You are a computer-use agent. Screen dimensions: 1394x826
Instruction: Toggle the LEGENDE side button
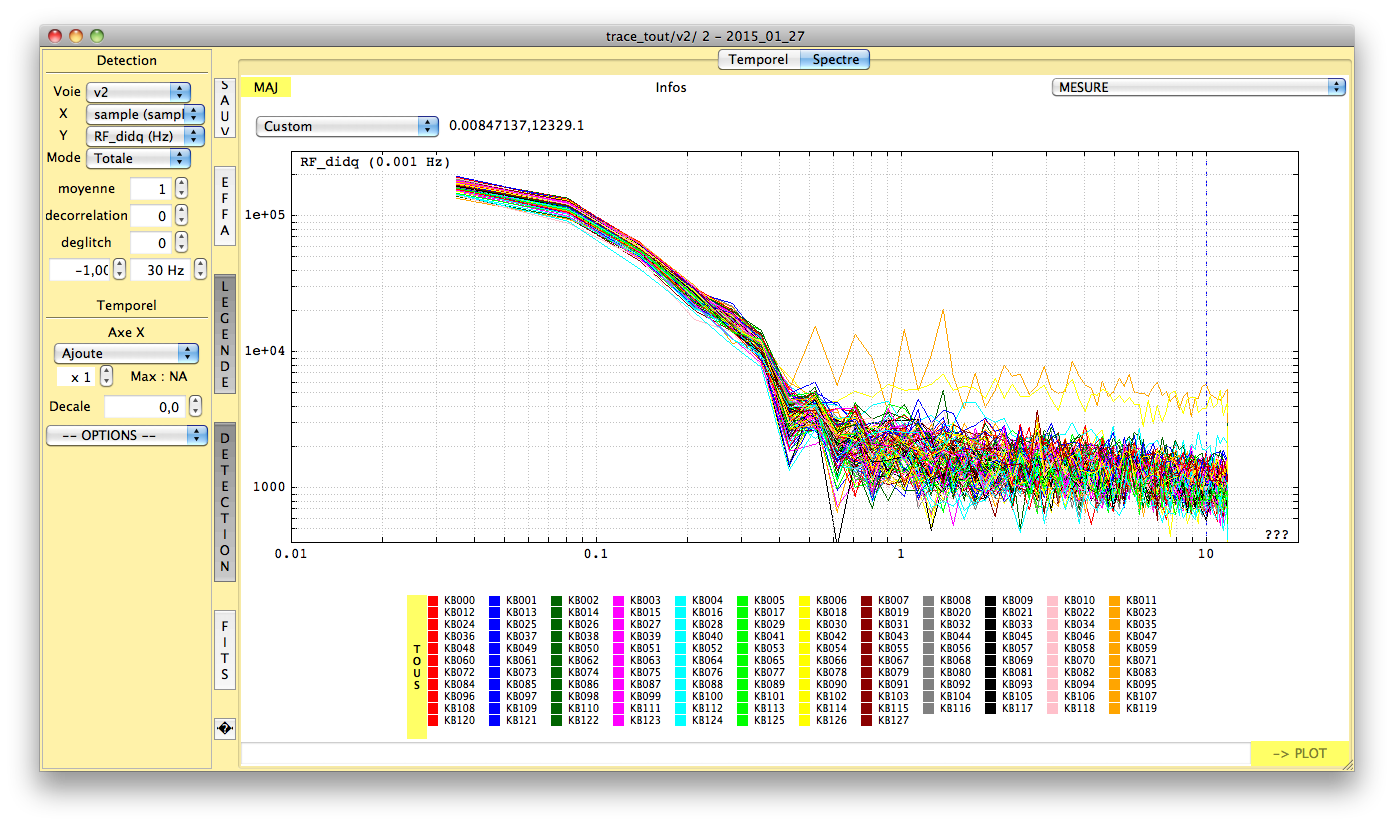point(225,334)
